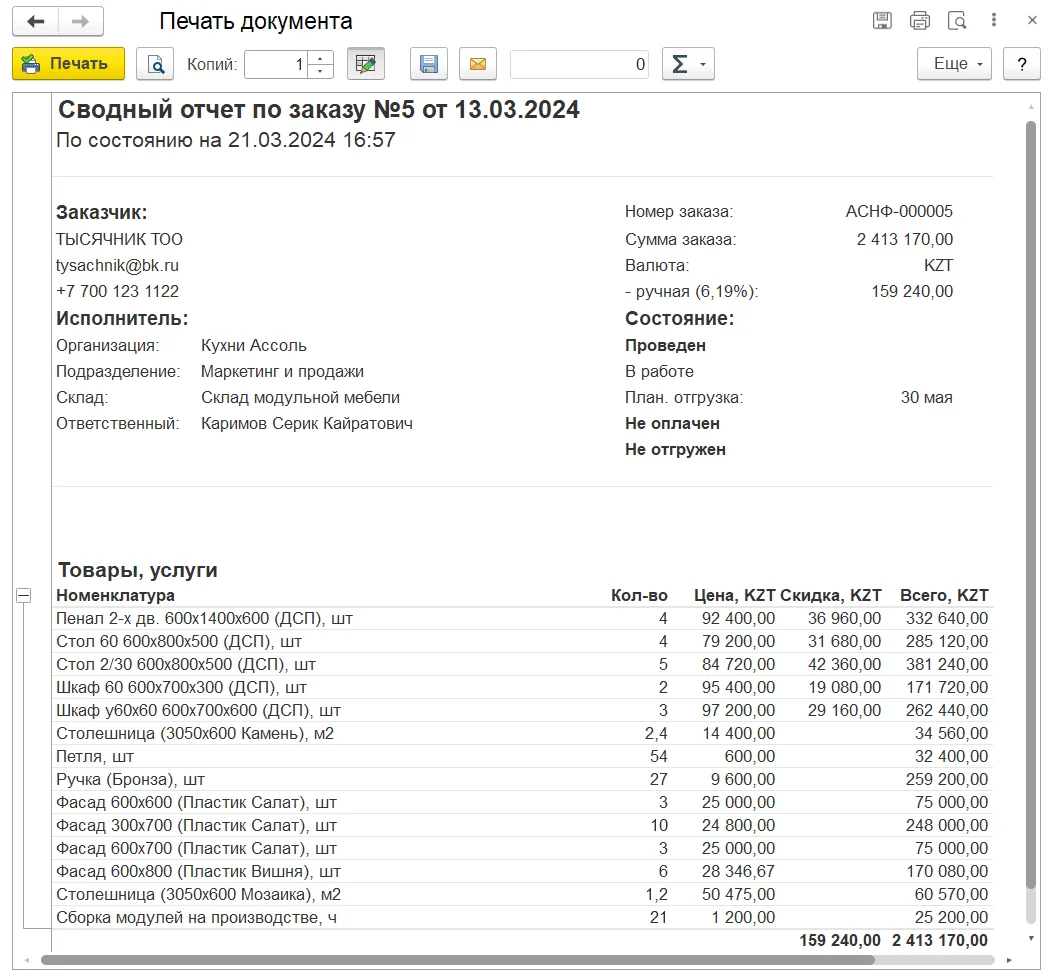Select order number АСНФ-000005
Image resolution: width=1052 pixels, height=978 pixels.
[899, 211]
